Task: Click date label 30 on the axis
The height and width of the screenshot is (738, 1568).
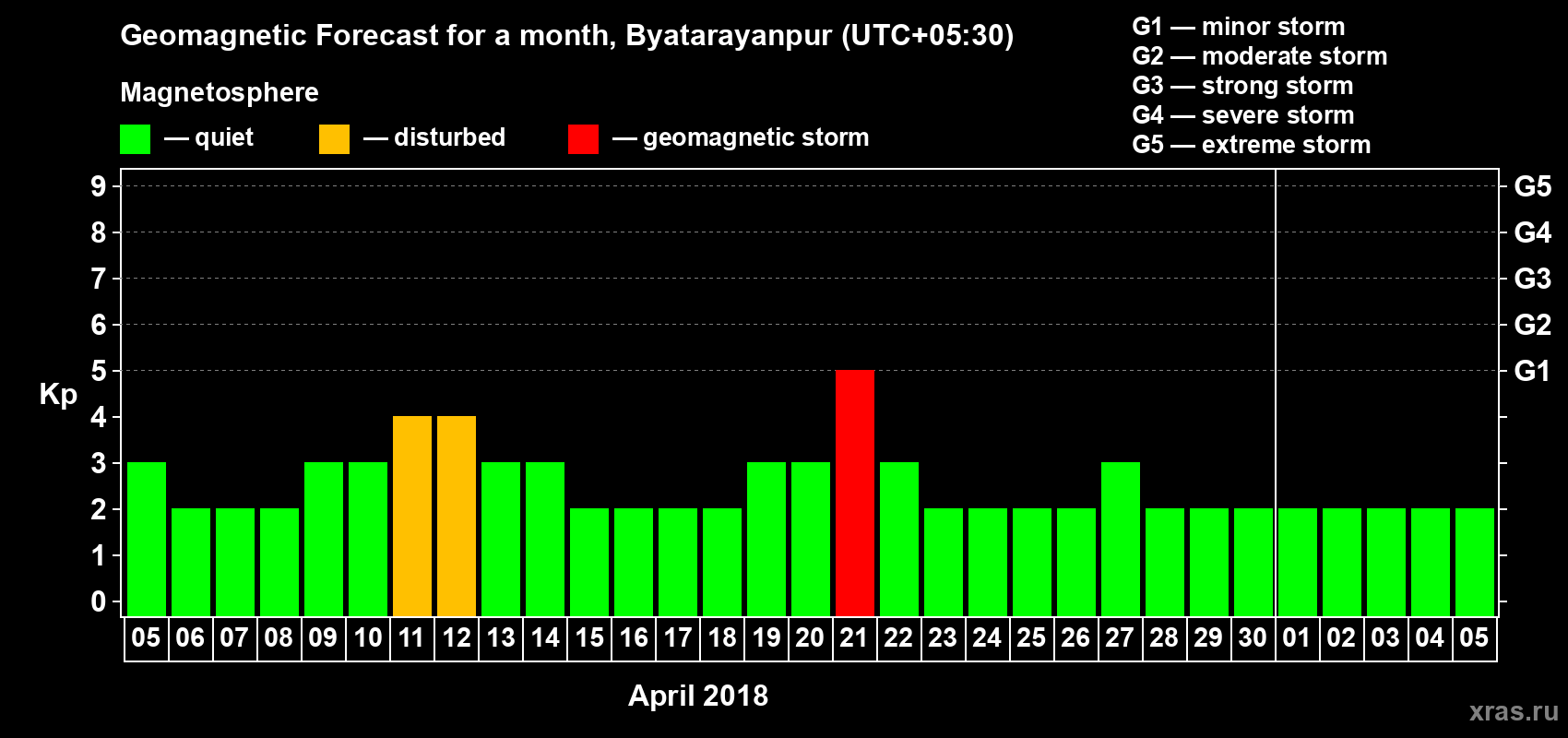Action: click(1253, 637)
